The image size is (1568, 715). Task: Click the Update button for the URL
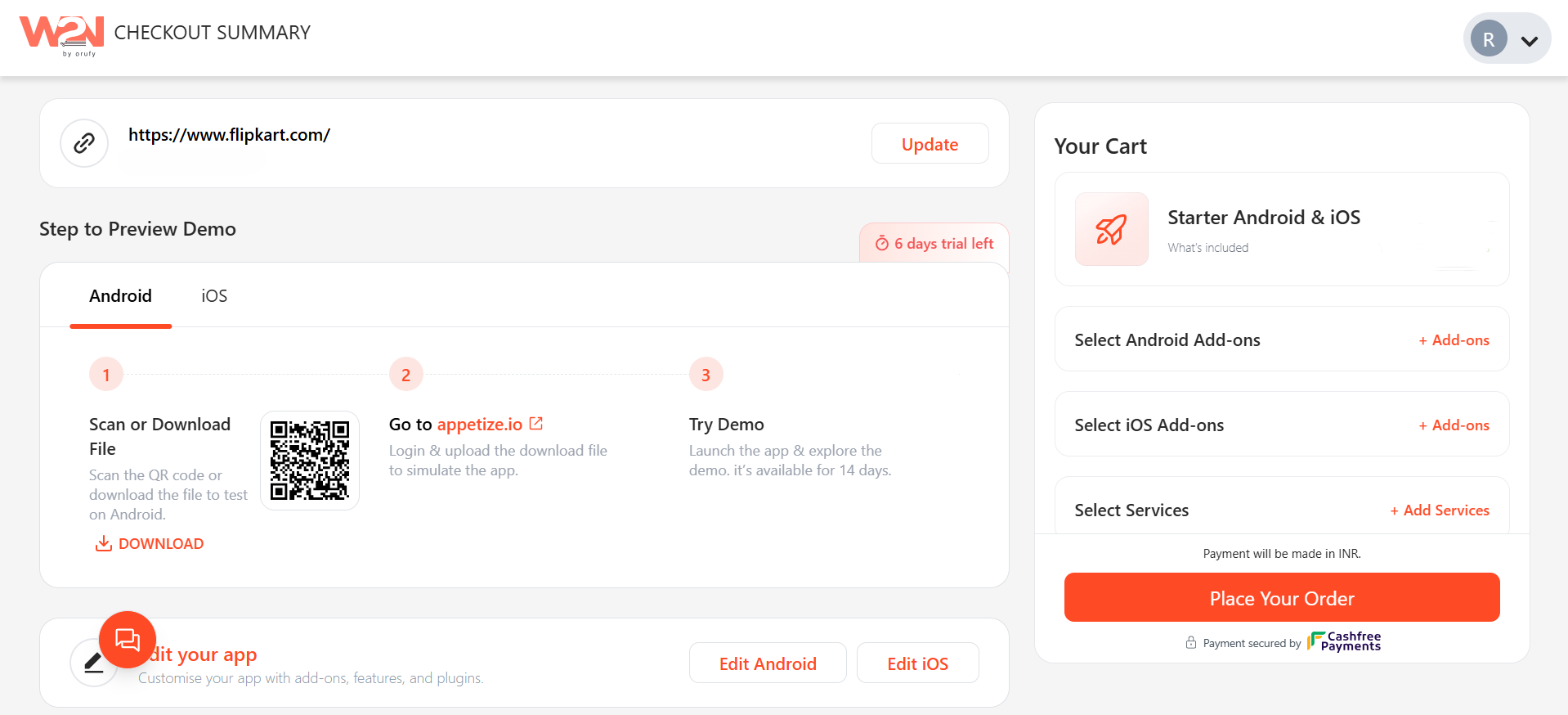point(930,143)
